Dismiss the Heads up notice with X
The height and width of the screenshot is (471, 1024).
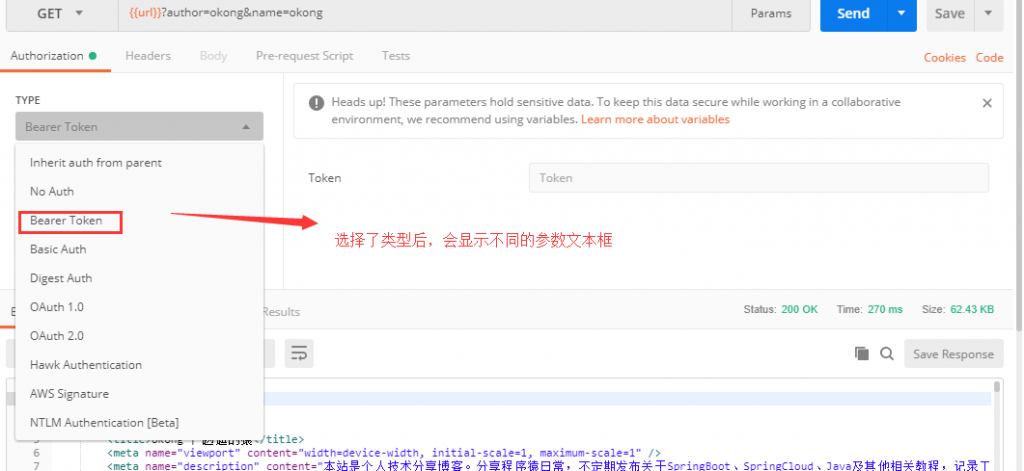tap(987, 103)
